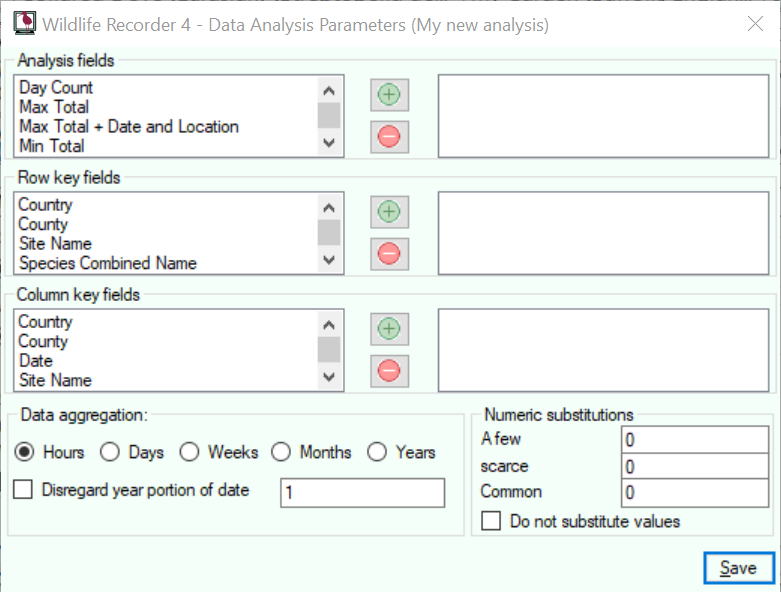This screenshot has height=592, width=781.
Task: Click down arrow of Analysis fields scrollbar
Action: 329,143
